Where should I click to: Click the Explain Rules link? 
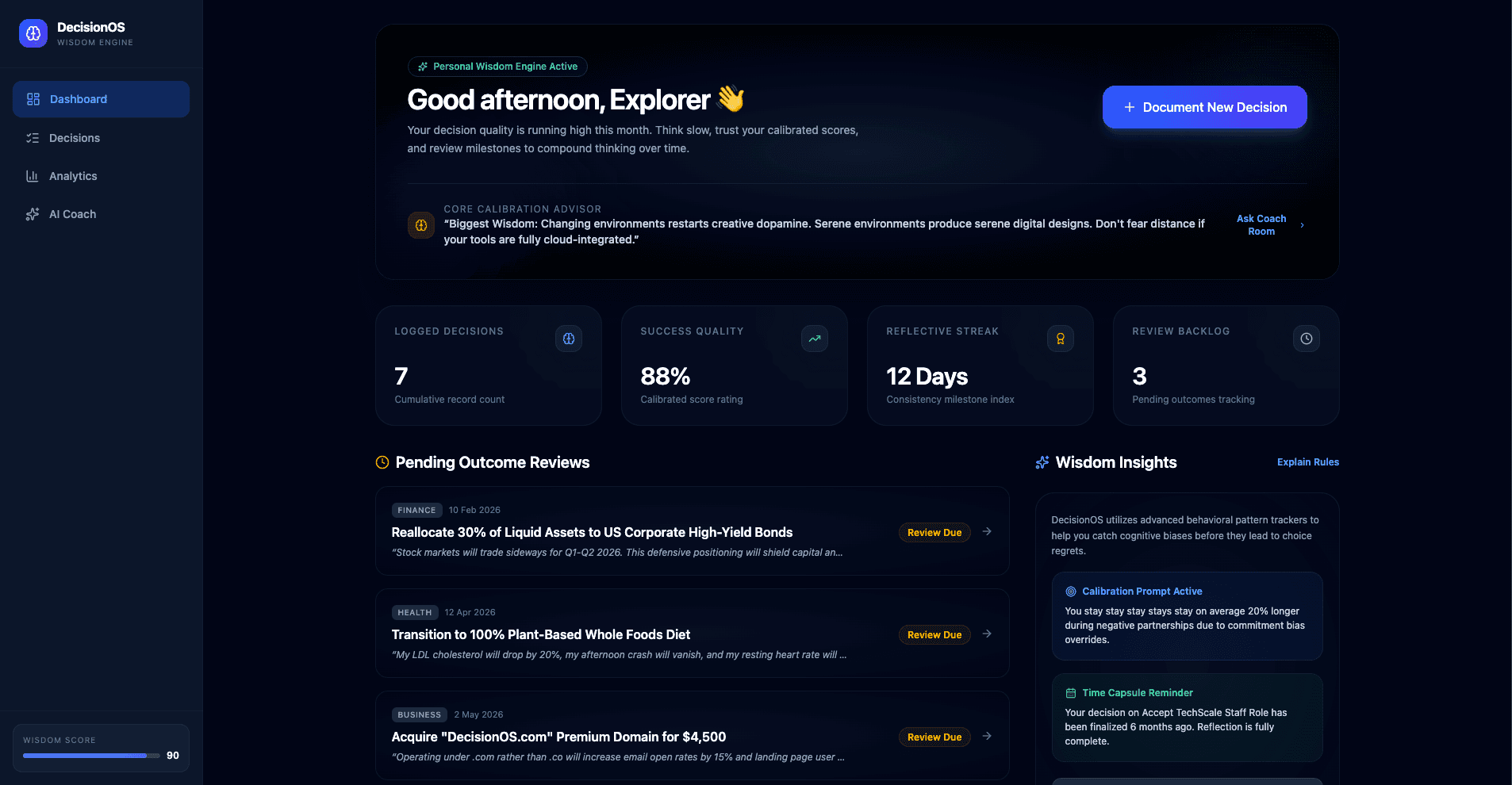[x=1307, y=462]
